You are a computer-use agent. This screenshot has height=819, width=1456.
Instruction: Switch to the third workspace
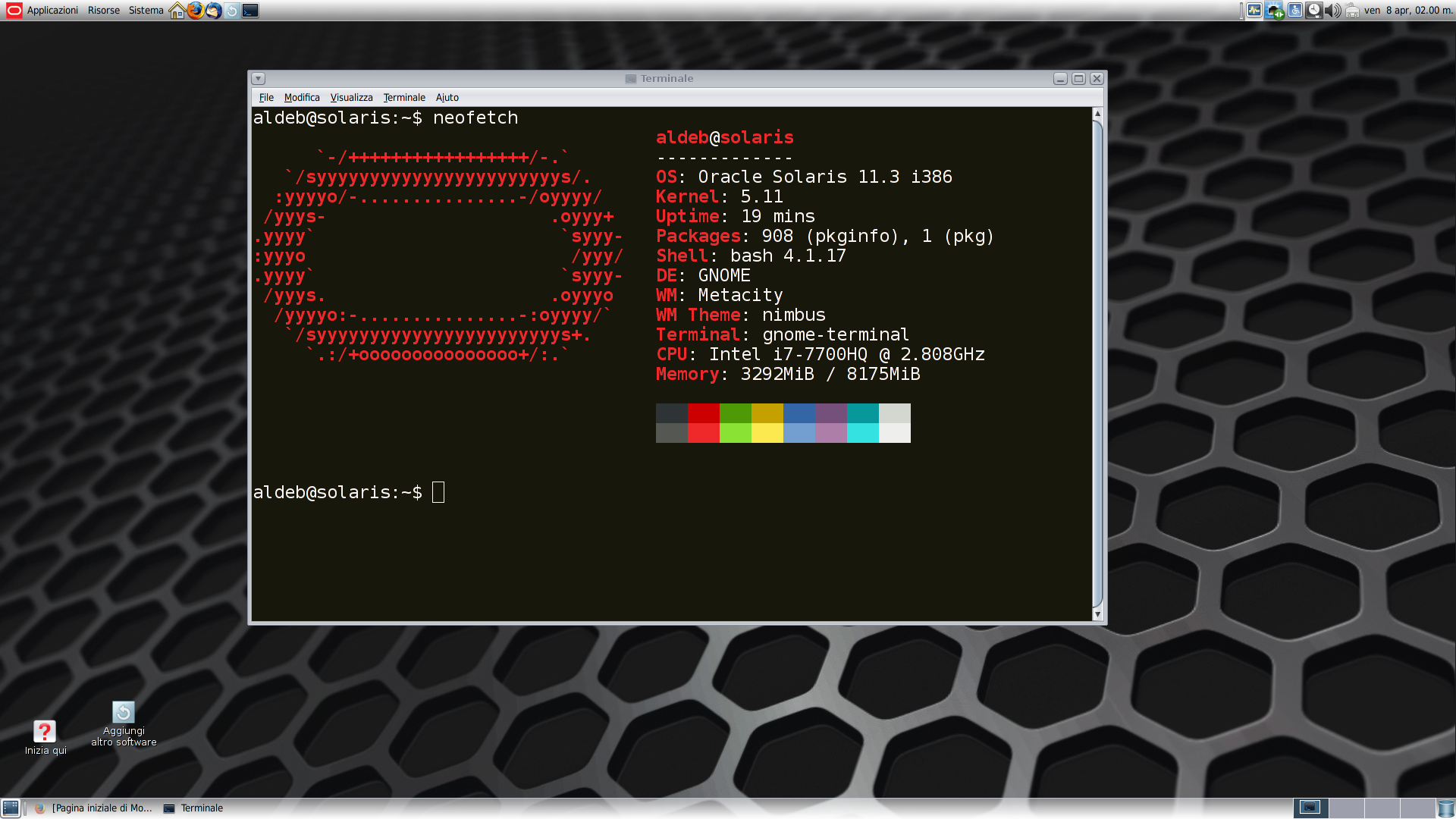(1382, 808)
